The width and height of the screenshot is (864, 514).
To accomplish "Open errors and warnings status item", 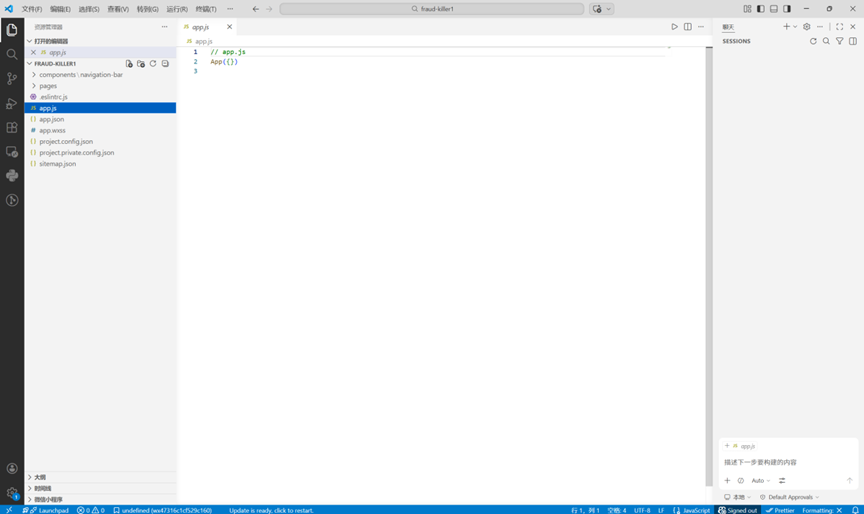I will 90,510.
